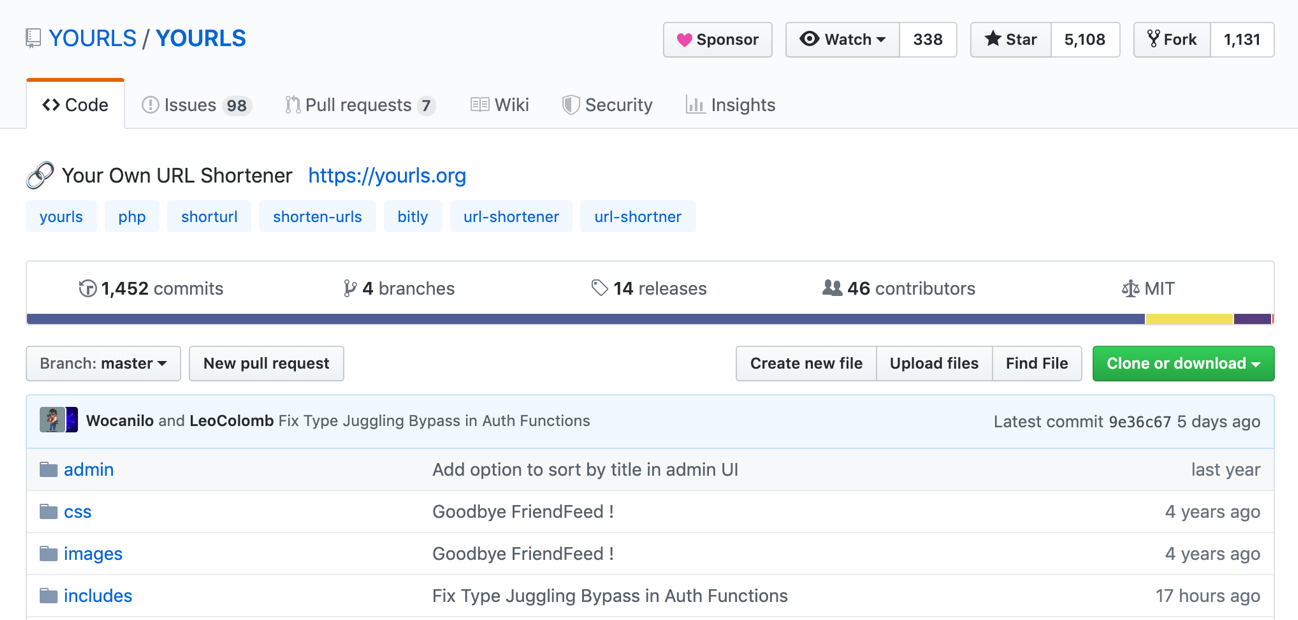
Task: Click the scale icon beside MIT license
Action: (1130, 289)
